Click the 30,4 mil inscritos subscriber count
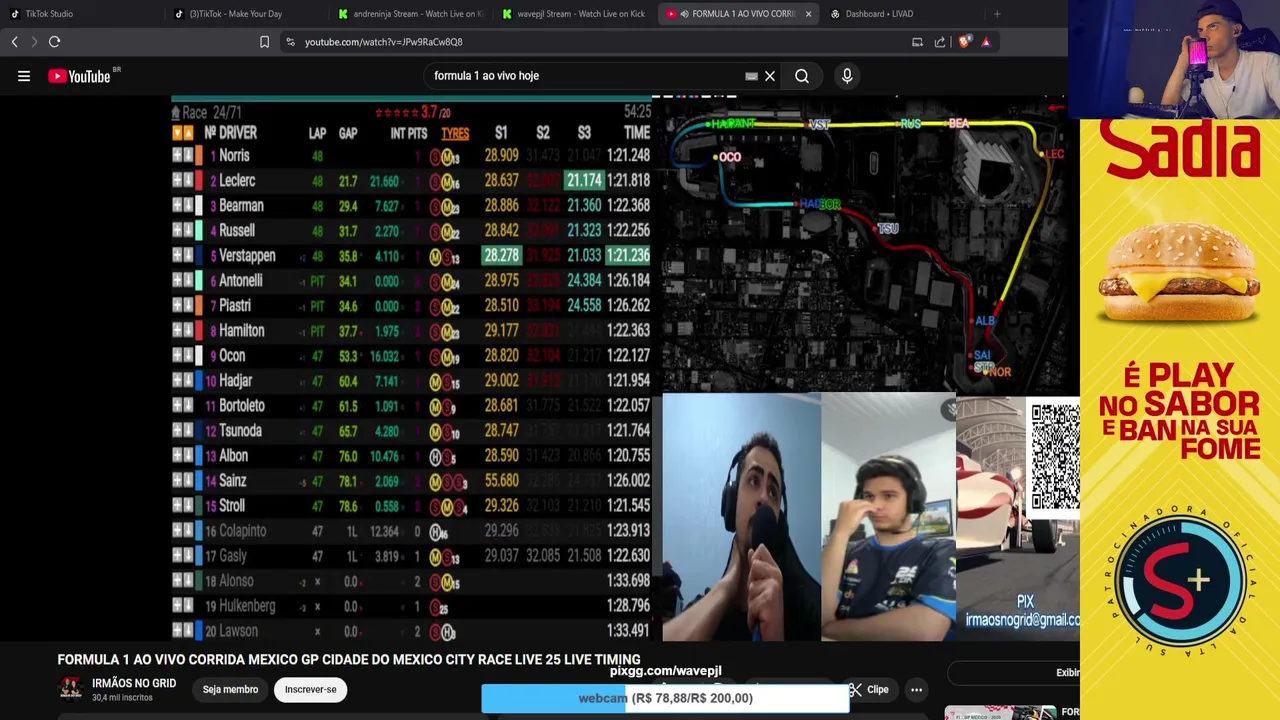The image size is (1280, 720). click(122, 698)
